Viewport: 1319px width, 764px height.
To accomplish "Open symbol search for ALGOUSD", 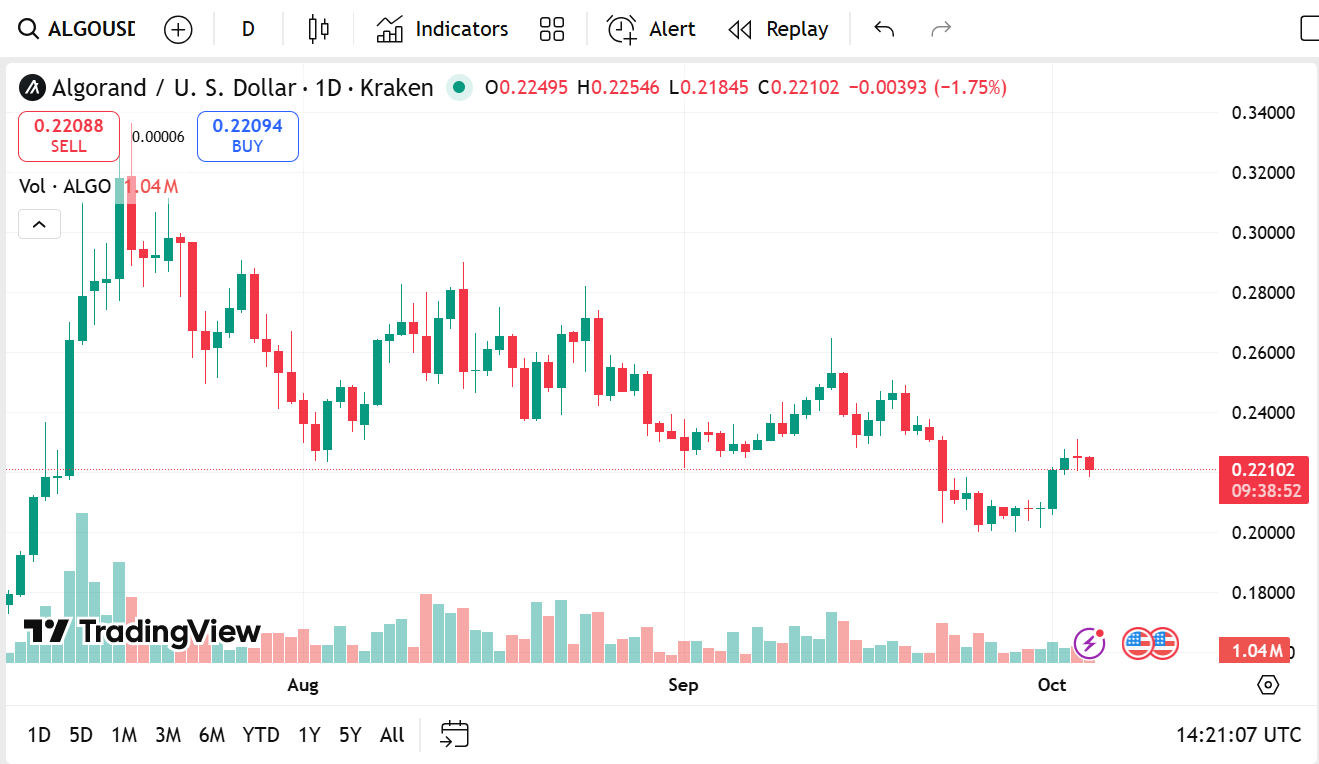I will click(78, 29).
